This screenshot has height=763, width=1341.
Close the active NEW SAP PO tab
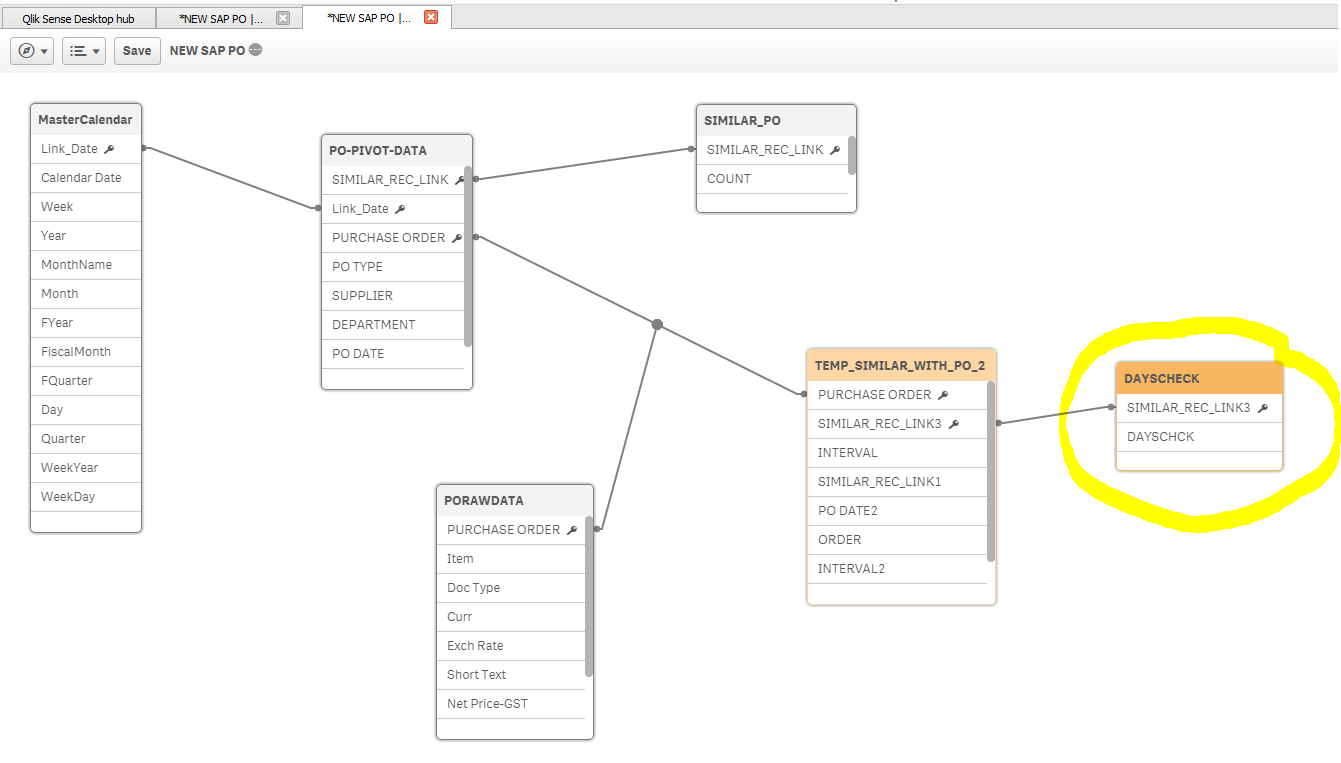tap(431, 17)
